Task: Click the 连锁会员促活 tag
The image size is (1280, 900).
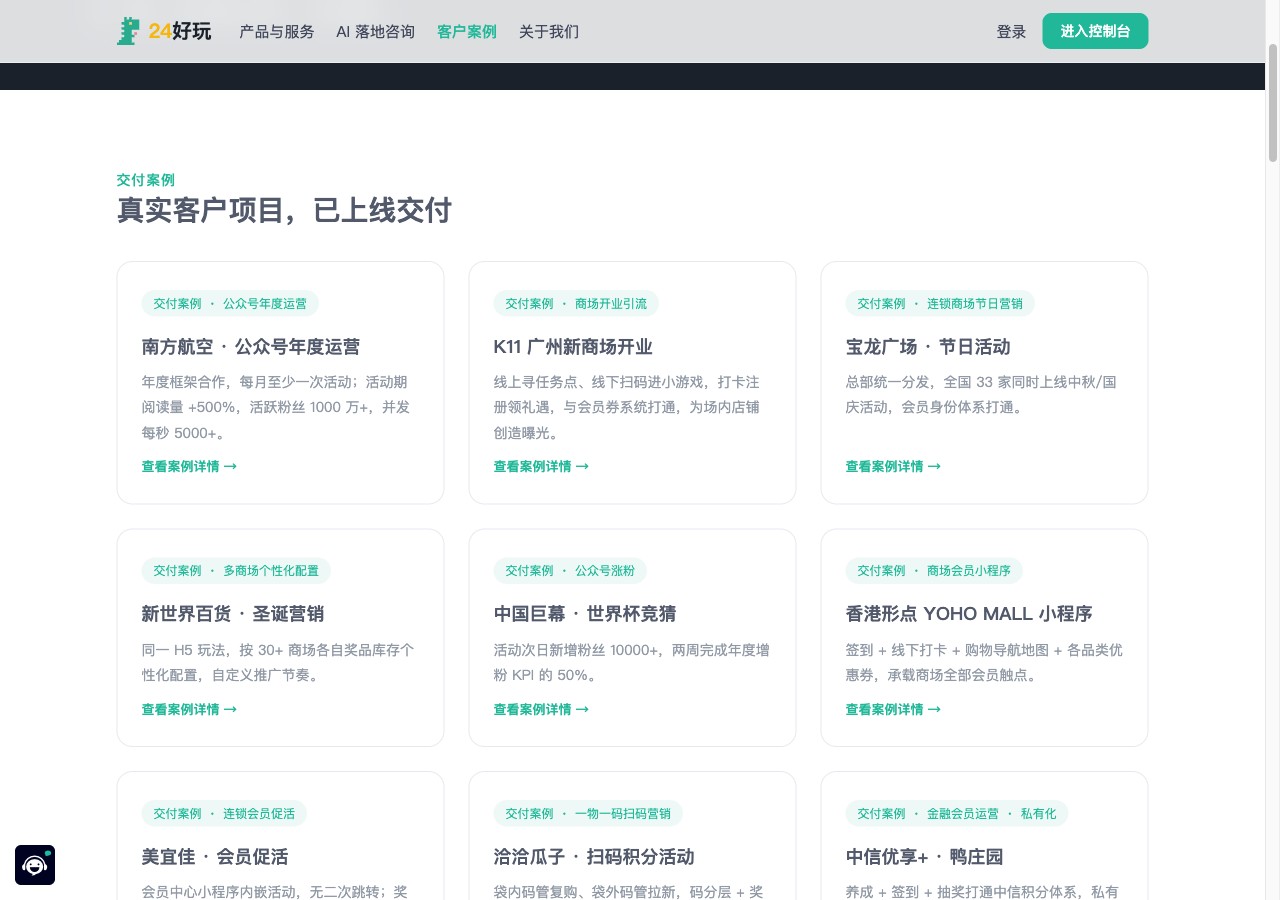Action: [x=224, y=813]
